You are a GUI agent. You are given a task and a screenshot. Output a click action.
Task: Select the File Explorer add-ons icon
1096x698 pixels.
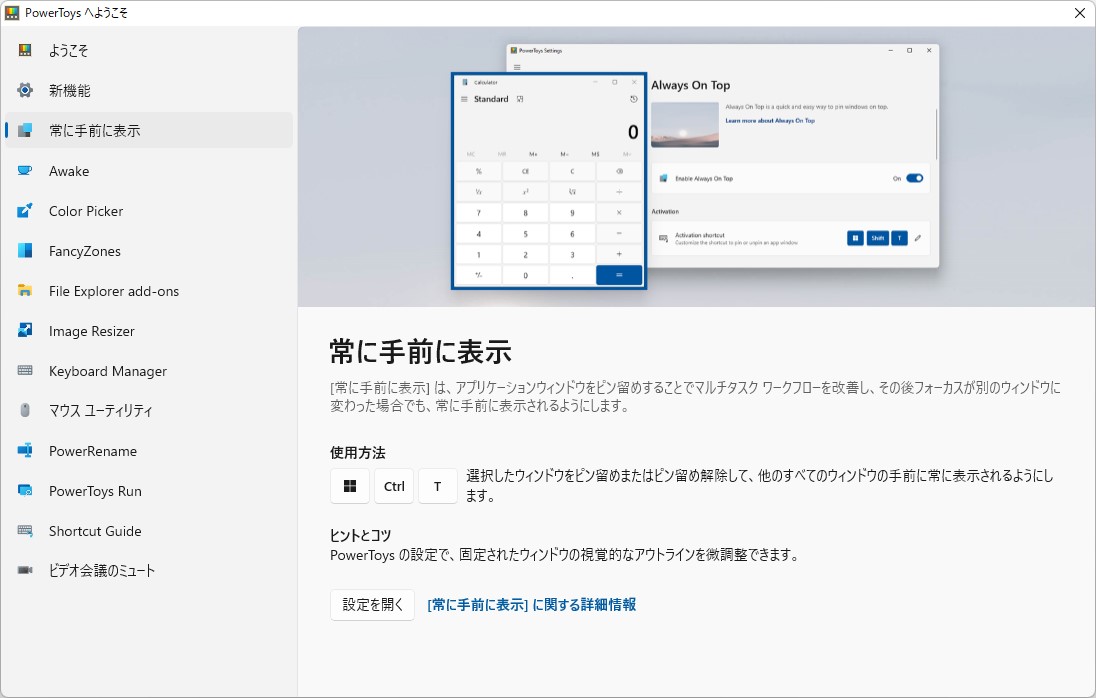(x=27, y=291)
